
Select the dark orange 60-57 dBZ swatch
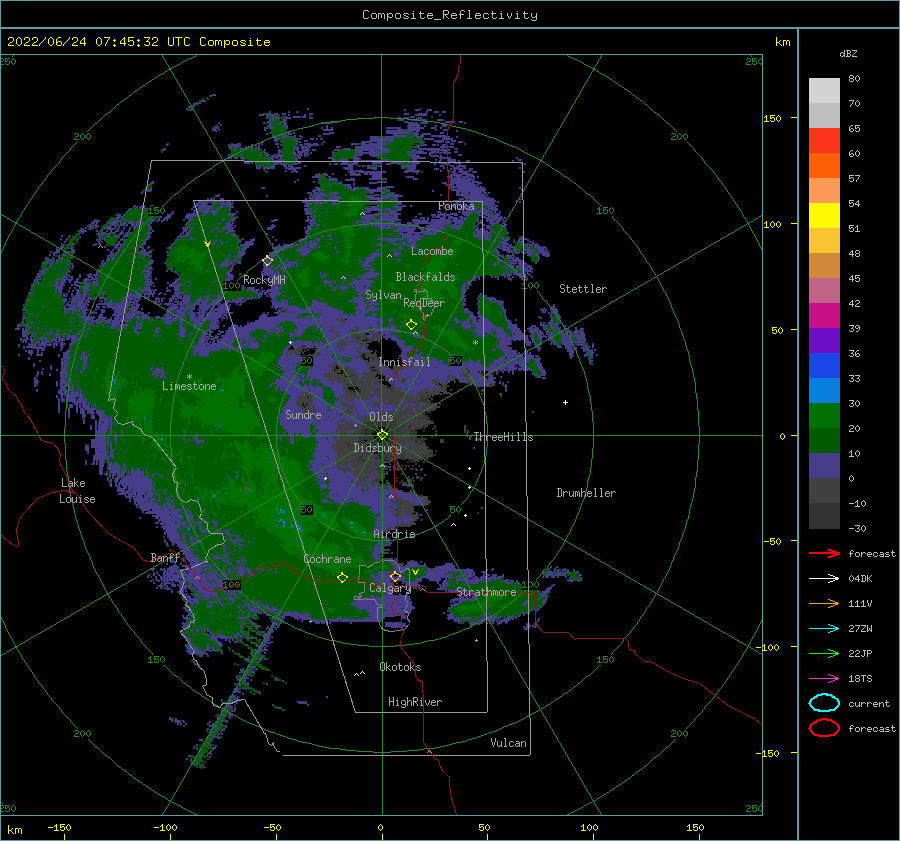tap(824, 166)
